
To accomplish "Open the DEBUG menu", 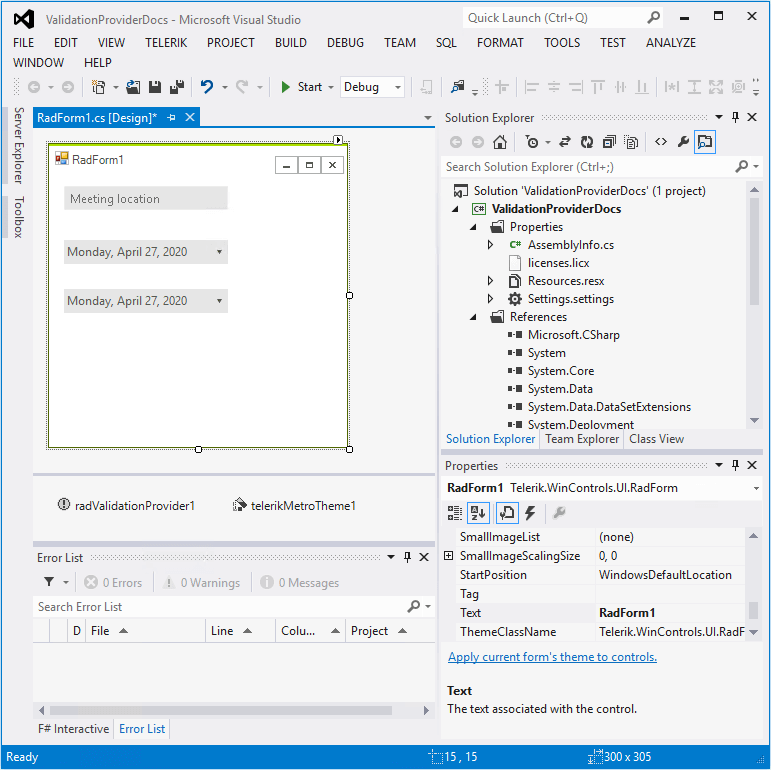I will (x=345, y=43).
